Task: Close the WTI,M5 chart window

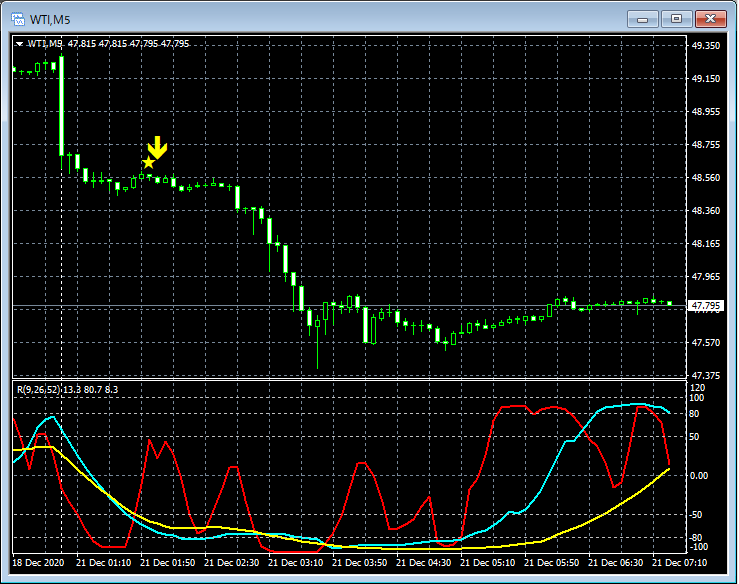Action: pyautogui.click(x=711, y=18)
